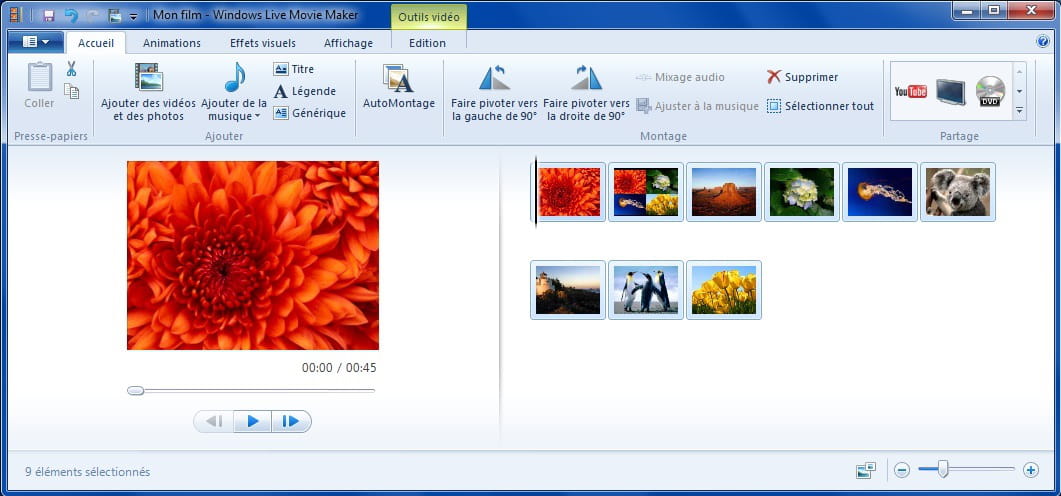Image resolution: width=1061 pixels, height=496 pixels.
Task: Select the yellow tulips clip thumbnail
Action: tap(723, 290)
